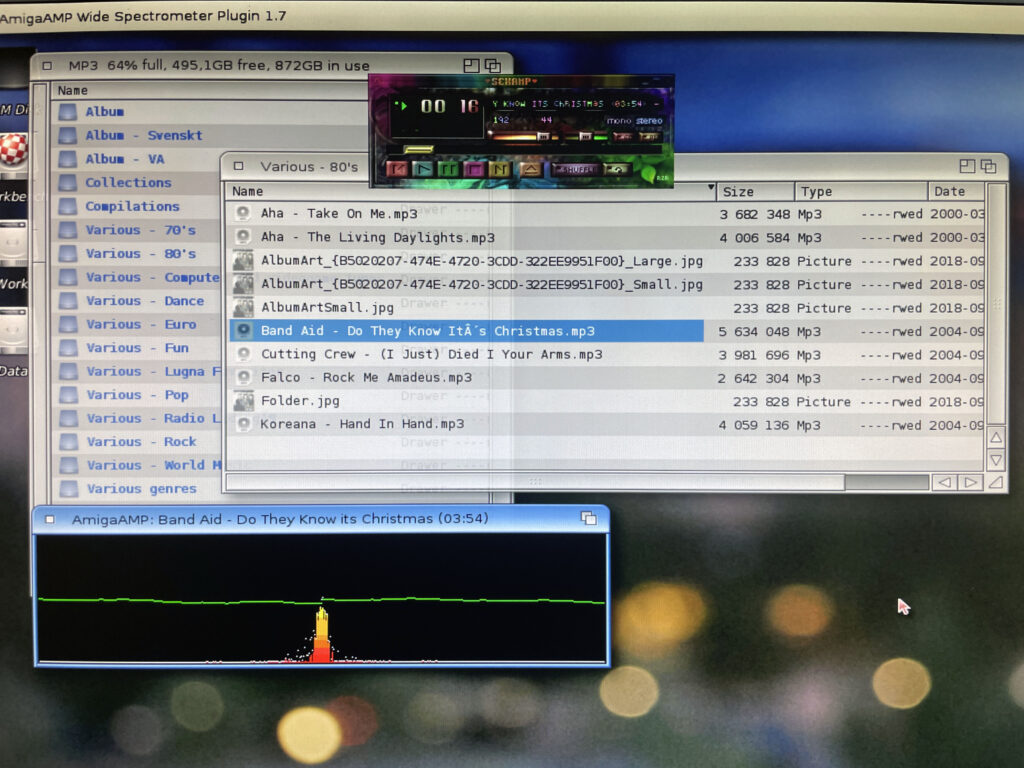1024x768 pixels.
Task: Open the Various - 70's drawer
Action: (x=140, y=230)
